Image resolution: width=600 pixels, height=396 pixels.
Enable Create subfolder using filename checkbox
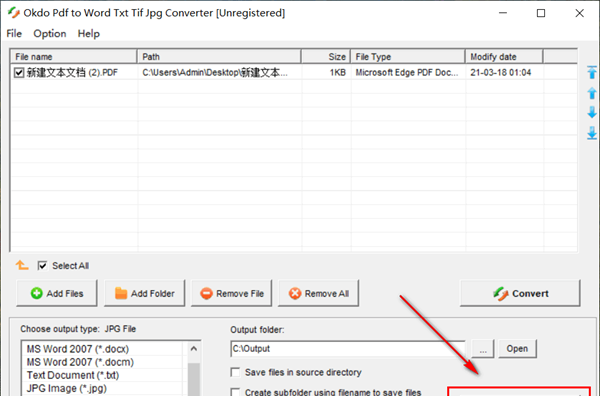tap(235, 392)
